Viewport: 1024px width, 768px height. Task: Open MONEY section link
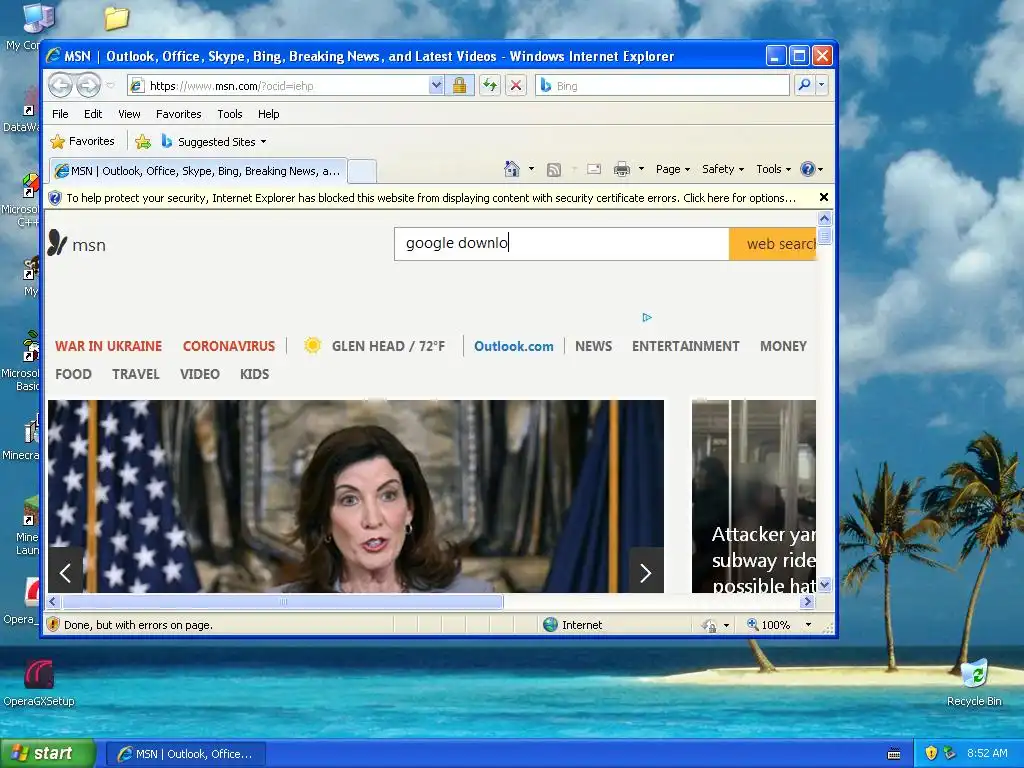pos(783,346)
